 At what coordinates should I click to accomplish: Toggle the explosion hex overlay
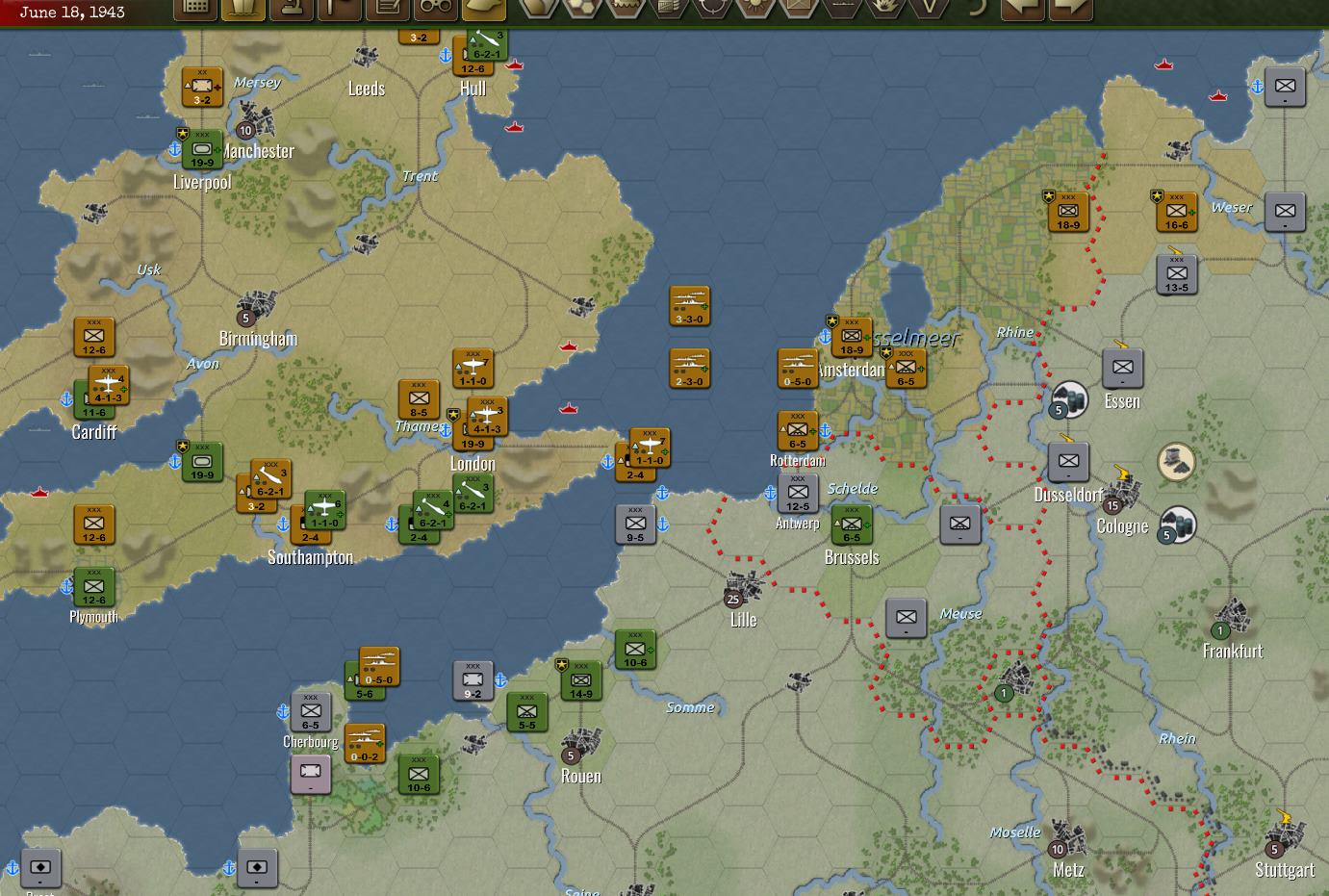pyautogui.click(x=885, y=9)
